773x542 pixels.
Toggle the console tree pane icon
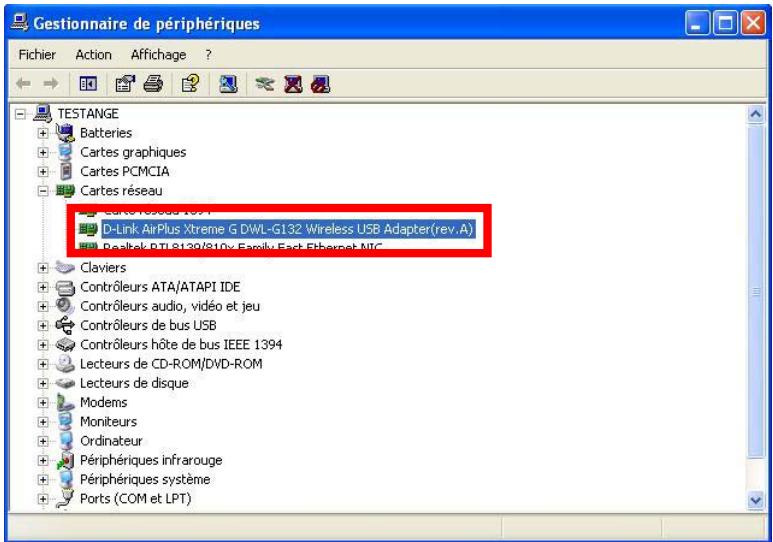pyautogui.click(x=88, y=84)
